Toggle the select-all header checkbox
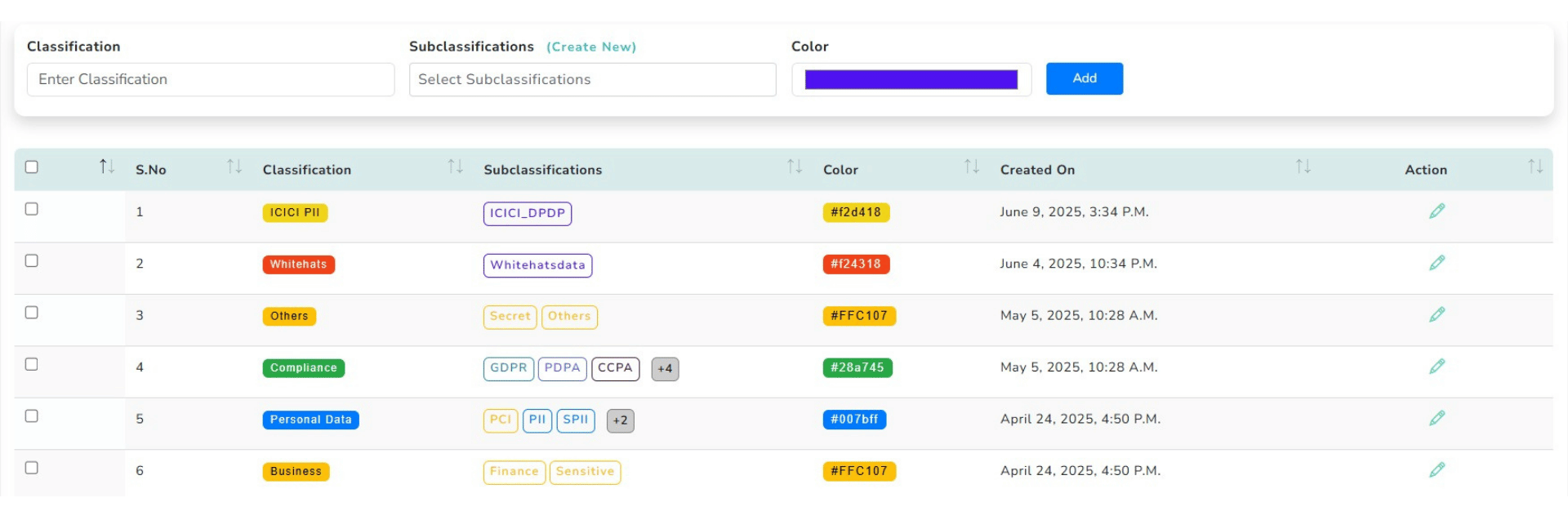The height and width of the screenshot is (520, 1568). (32, 167)
